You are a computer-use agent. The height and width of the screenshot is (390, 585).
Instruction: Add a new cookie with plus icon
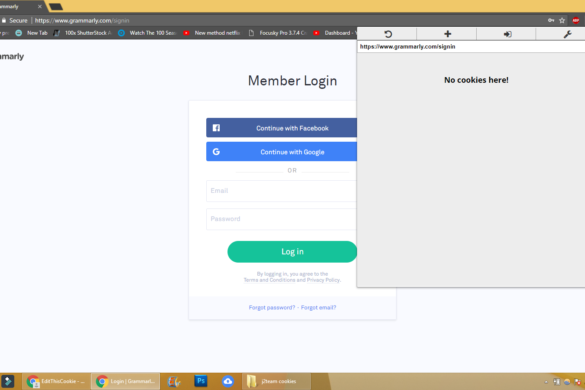pyautogui.click(x=447, y=34)
